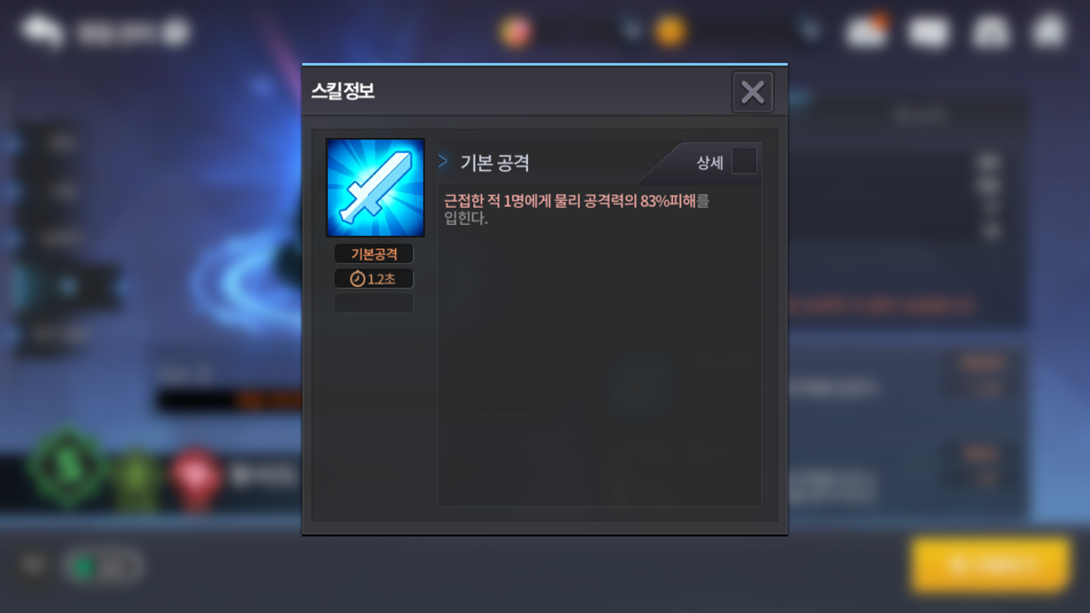Image resolution: width=1090 pixels, height=613 pixels.
Task: Click the blue sword skill icon
Action: tap(375, 188)
